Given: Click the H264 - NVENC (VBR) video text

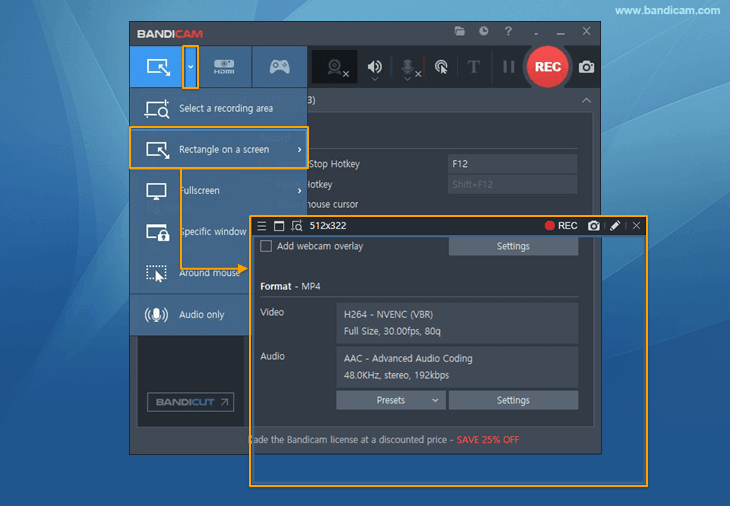Looking at the screenshot, I should click(388, 315).
